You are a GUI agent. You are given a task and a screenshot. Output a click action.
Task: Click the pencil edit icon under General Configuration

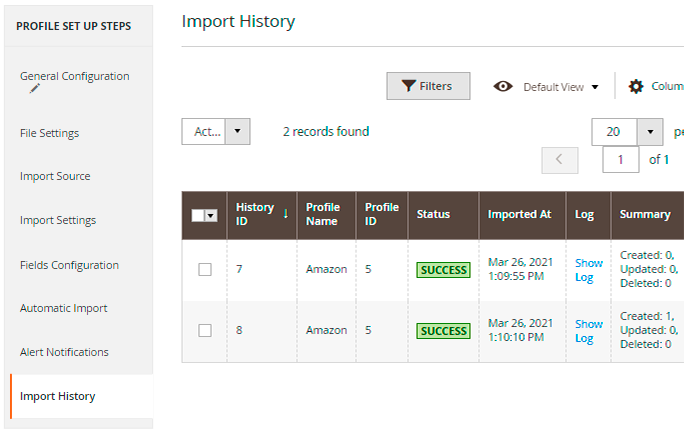pyautogui.click(x=36, y=89)
